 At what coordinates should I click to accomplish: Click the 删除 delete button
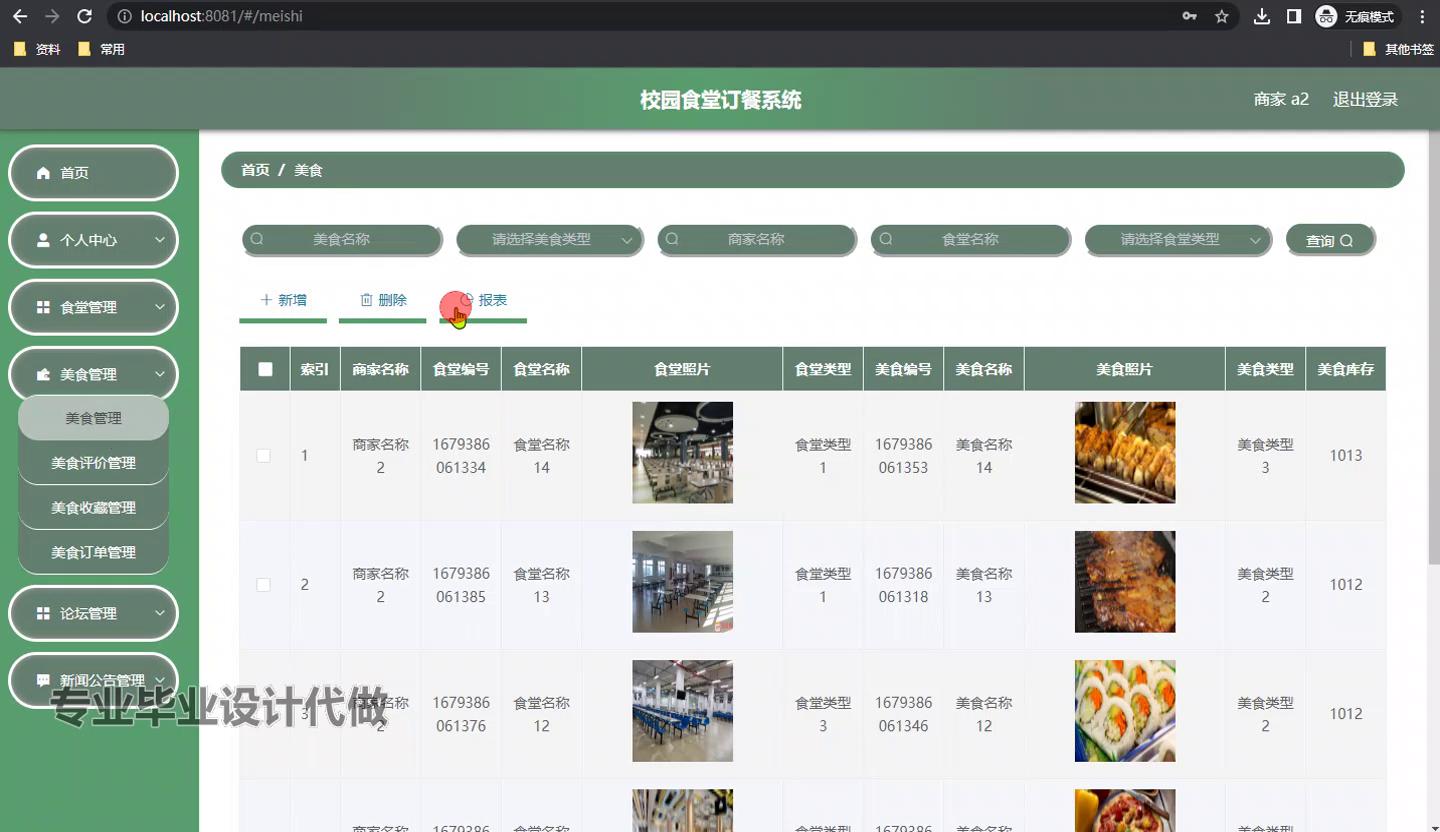point(383,300)
